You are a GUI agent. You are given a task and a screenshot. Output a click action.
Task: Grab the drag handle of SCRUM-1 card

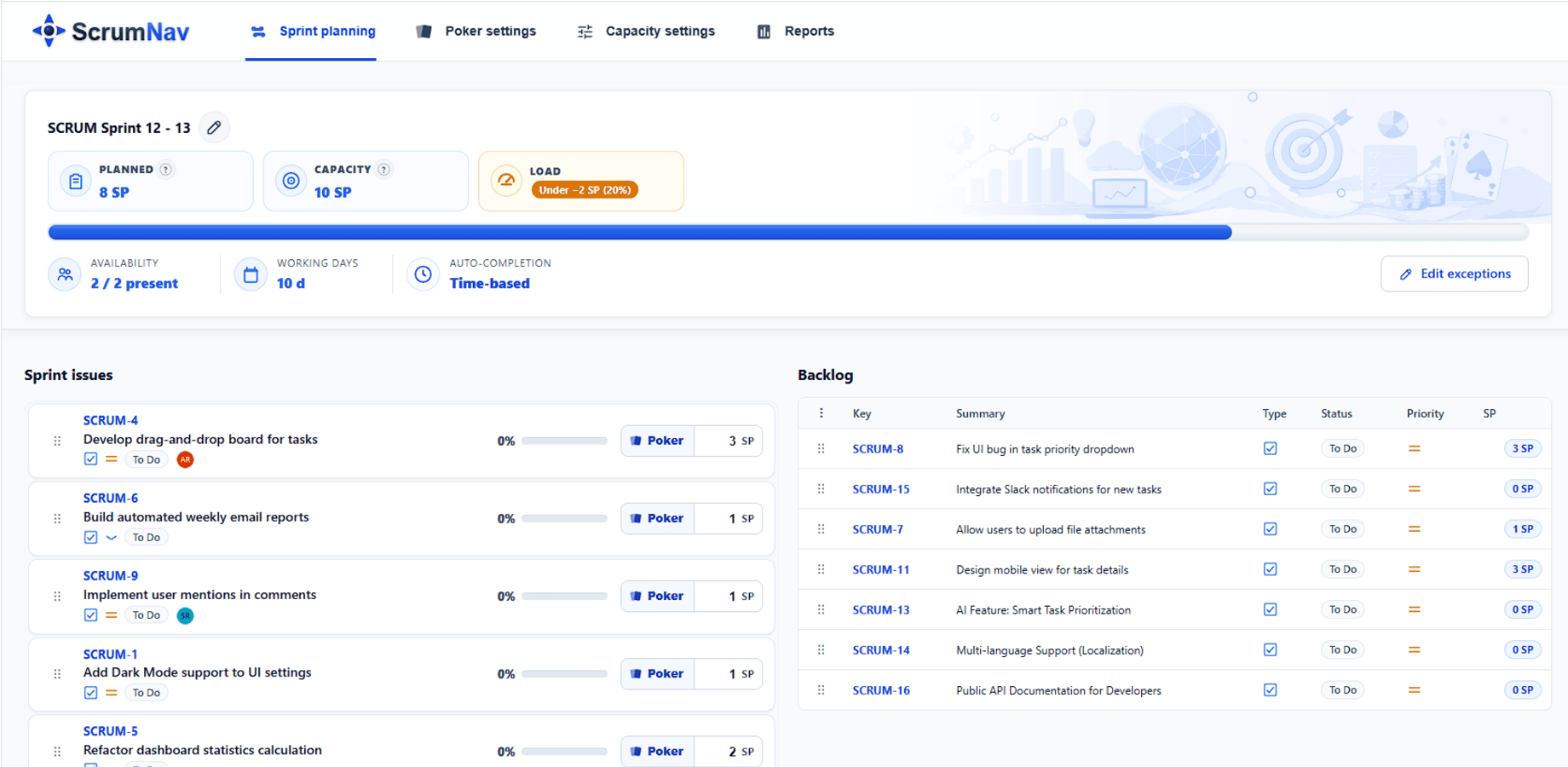[x=57, y=674]
